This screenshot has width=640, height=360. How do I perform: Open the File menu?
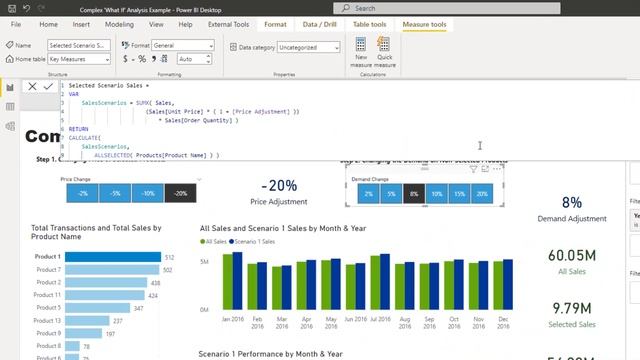pyautogui.click(x=16, y=24)
